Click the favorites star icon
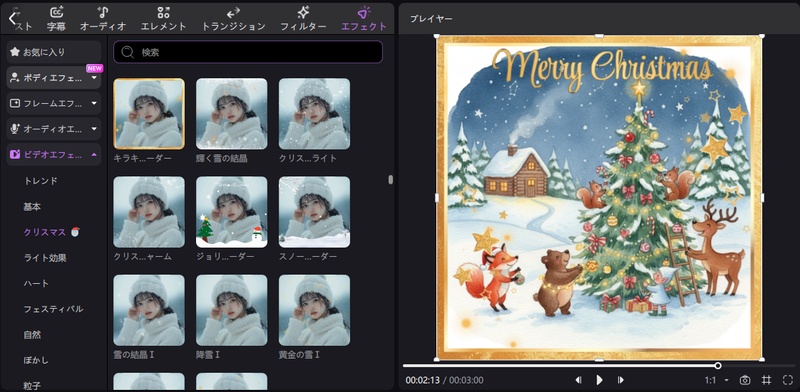Viewport: 800px width, 392px height. [x=15, y=52]
